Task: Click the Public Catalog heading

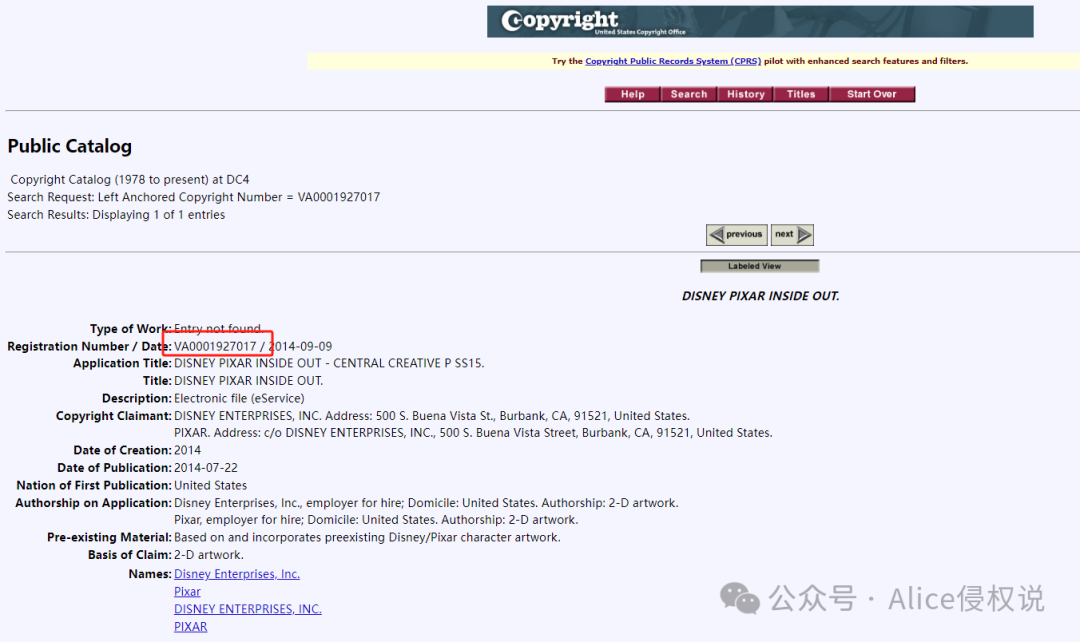Action: 70,146
